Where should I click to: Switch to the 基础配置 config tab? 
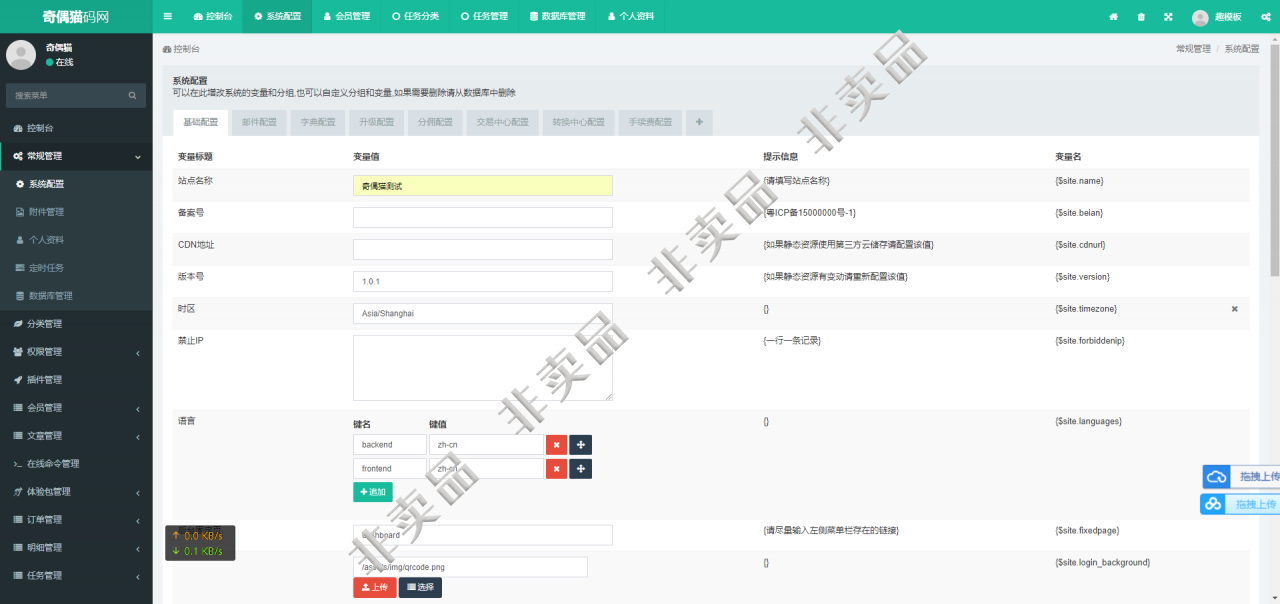(x=201, y=122)
